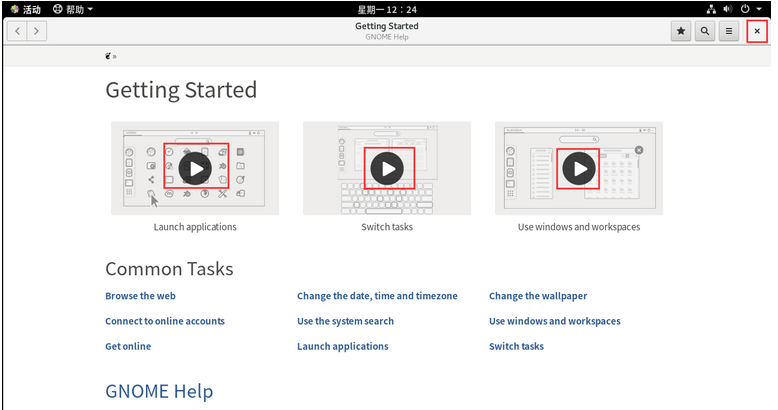Screen dimensions: 778x410
Task: Open Use the system search link
Action: click(x=345, y=321)
